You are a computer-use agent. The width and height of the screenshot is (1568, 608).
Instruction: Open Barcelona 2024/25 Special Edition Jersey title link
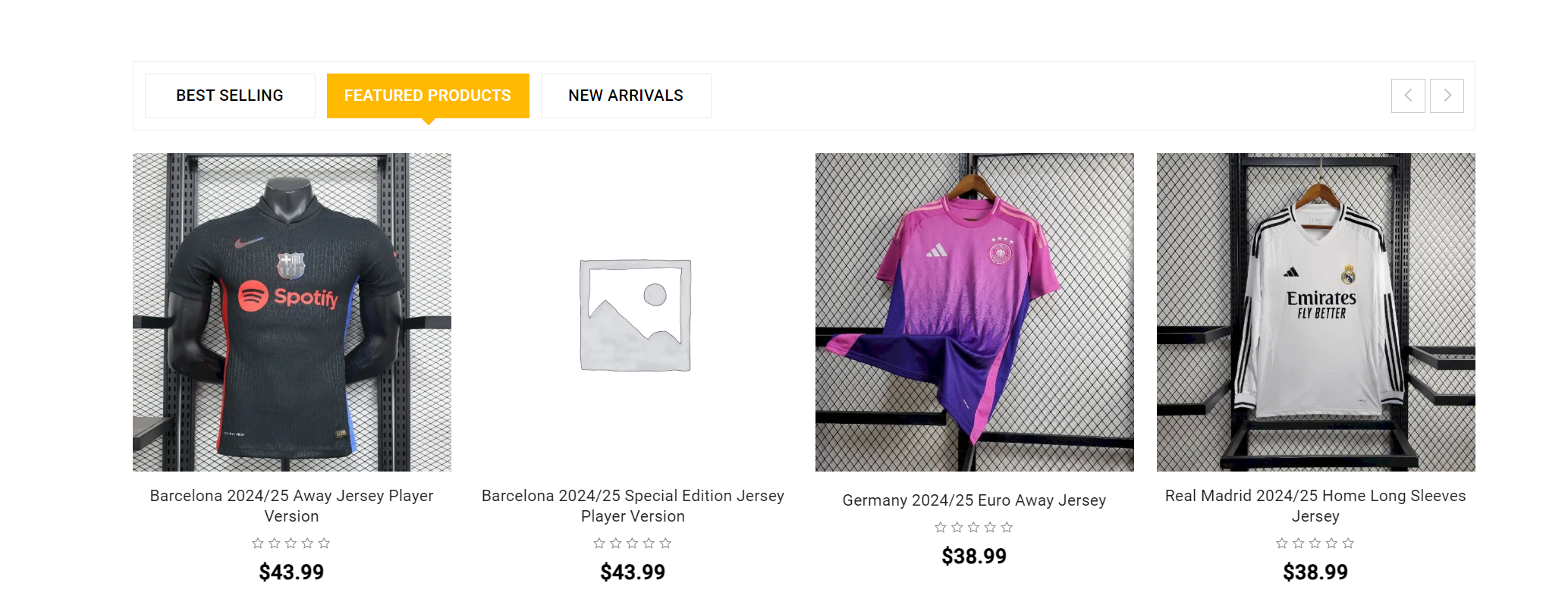(633, 506)
